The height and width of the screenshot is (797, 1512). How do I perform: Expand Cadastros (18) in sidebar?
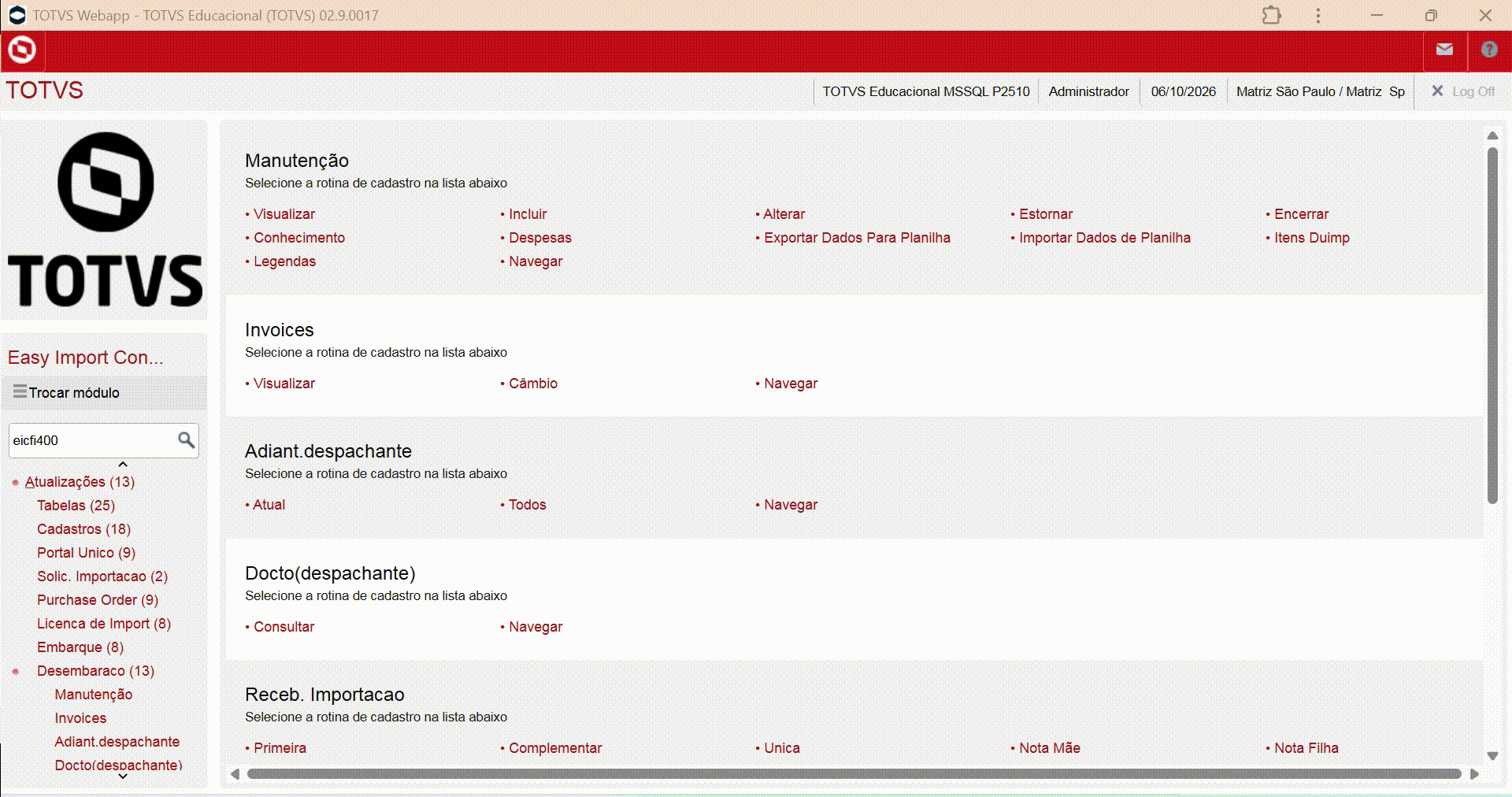pos(83,529)
